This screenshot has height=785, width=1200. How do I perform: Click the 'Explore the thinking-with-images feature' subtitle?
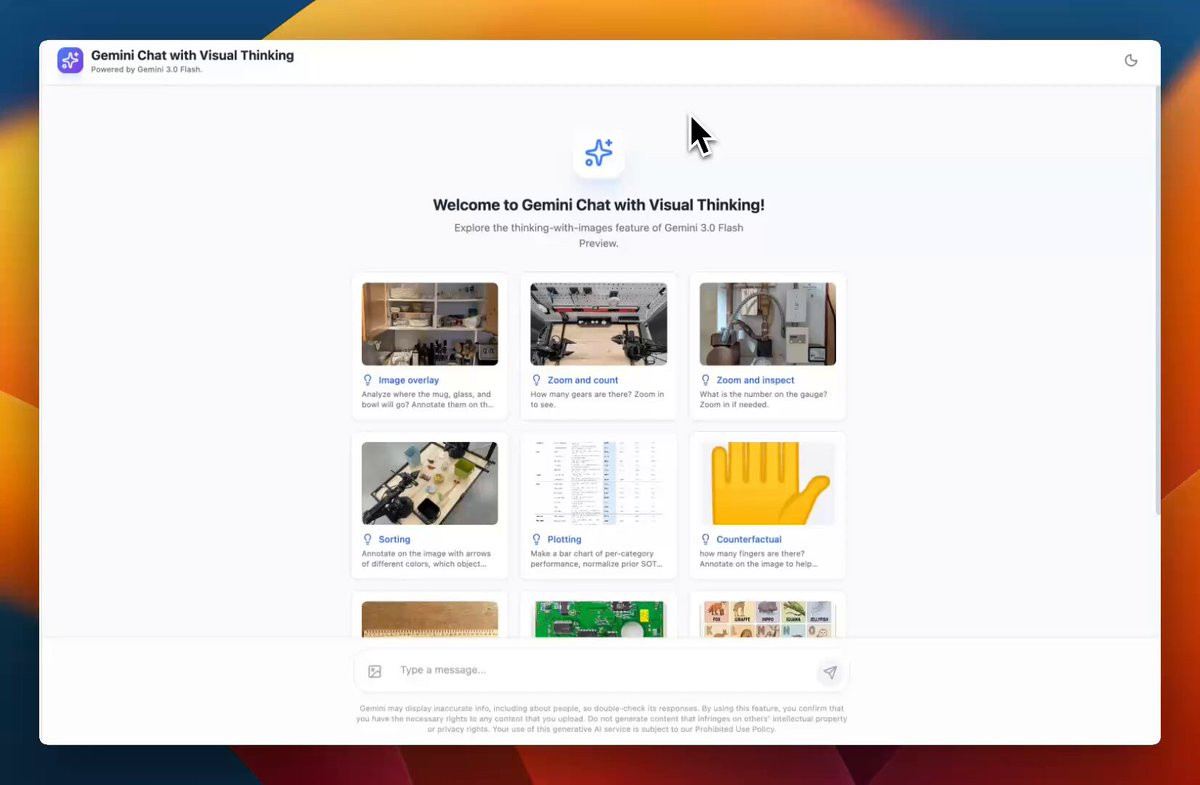pos(599,235)
